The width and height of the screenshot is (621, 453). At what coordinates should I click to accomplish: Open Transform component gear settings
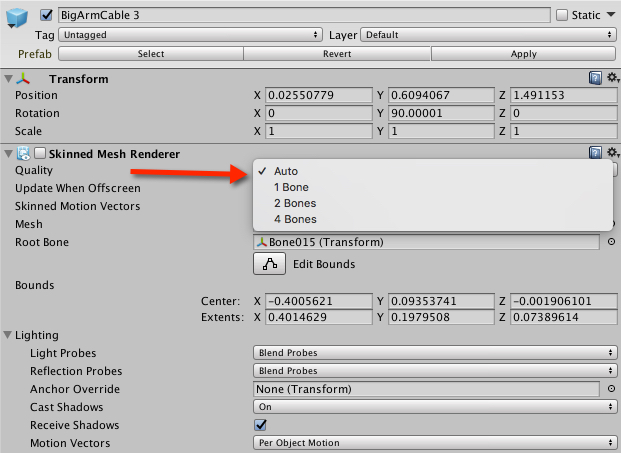[x=611, y=78]
